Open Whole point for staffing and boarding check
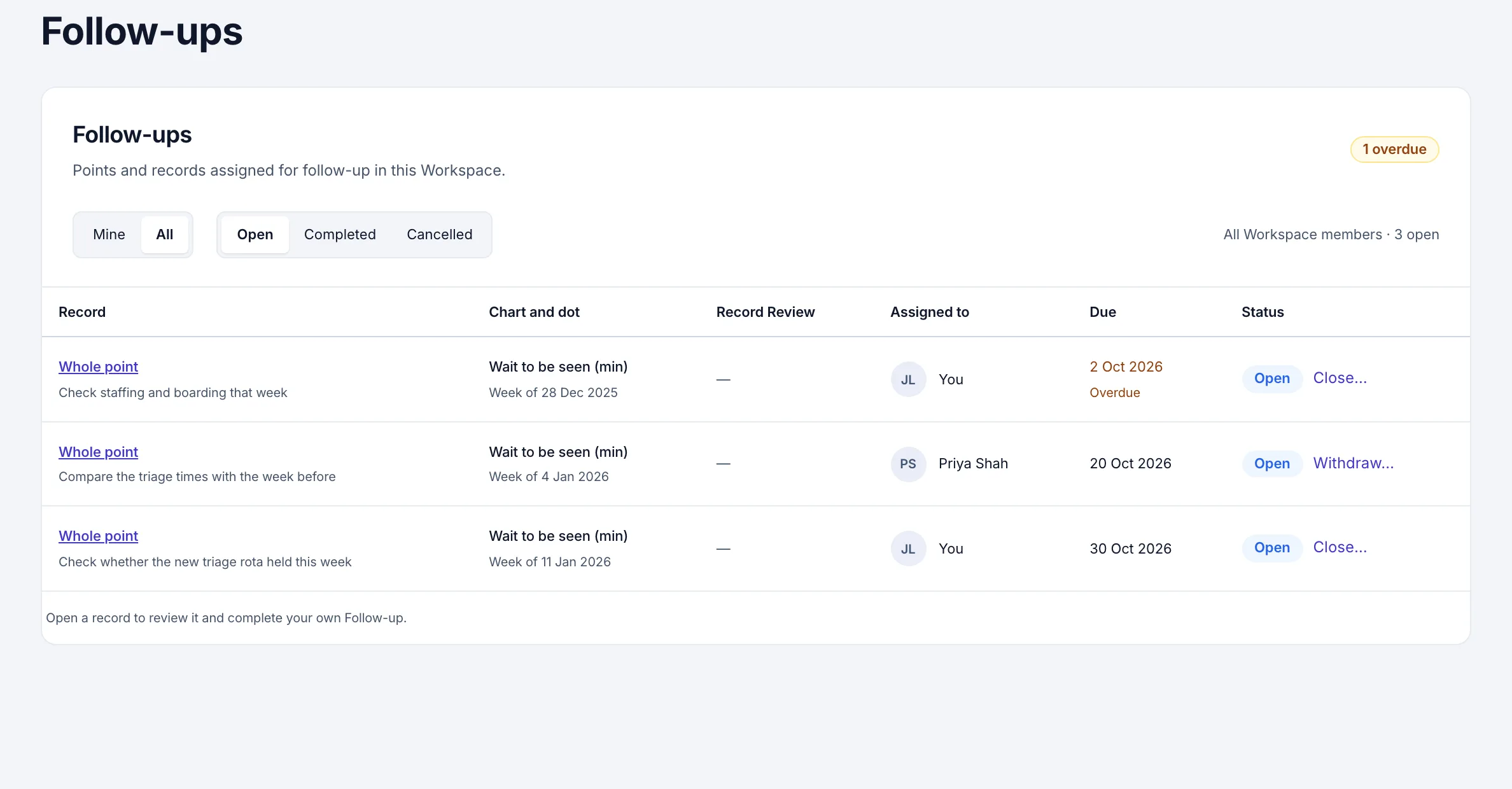This screenshot has width=1512, height=789. (x=99, y=367)
